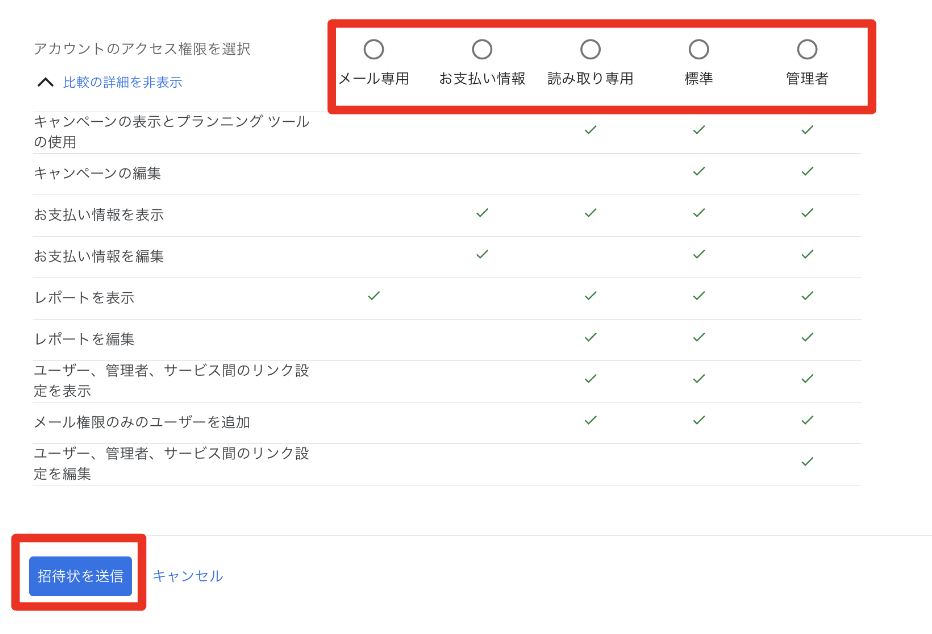Click the 比較の詳細を非表示 link
The width and height of the screenshot is (932, 634).
coord(122,82)
